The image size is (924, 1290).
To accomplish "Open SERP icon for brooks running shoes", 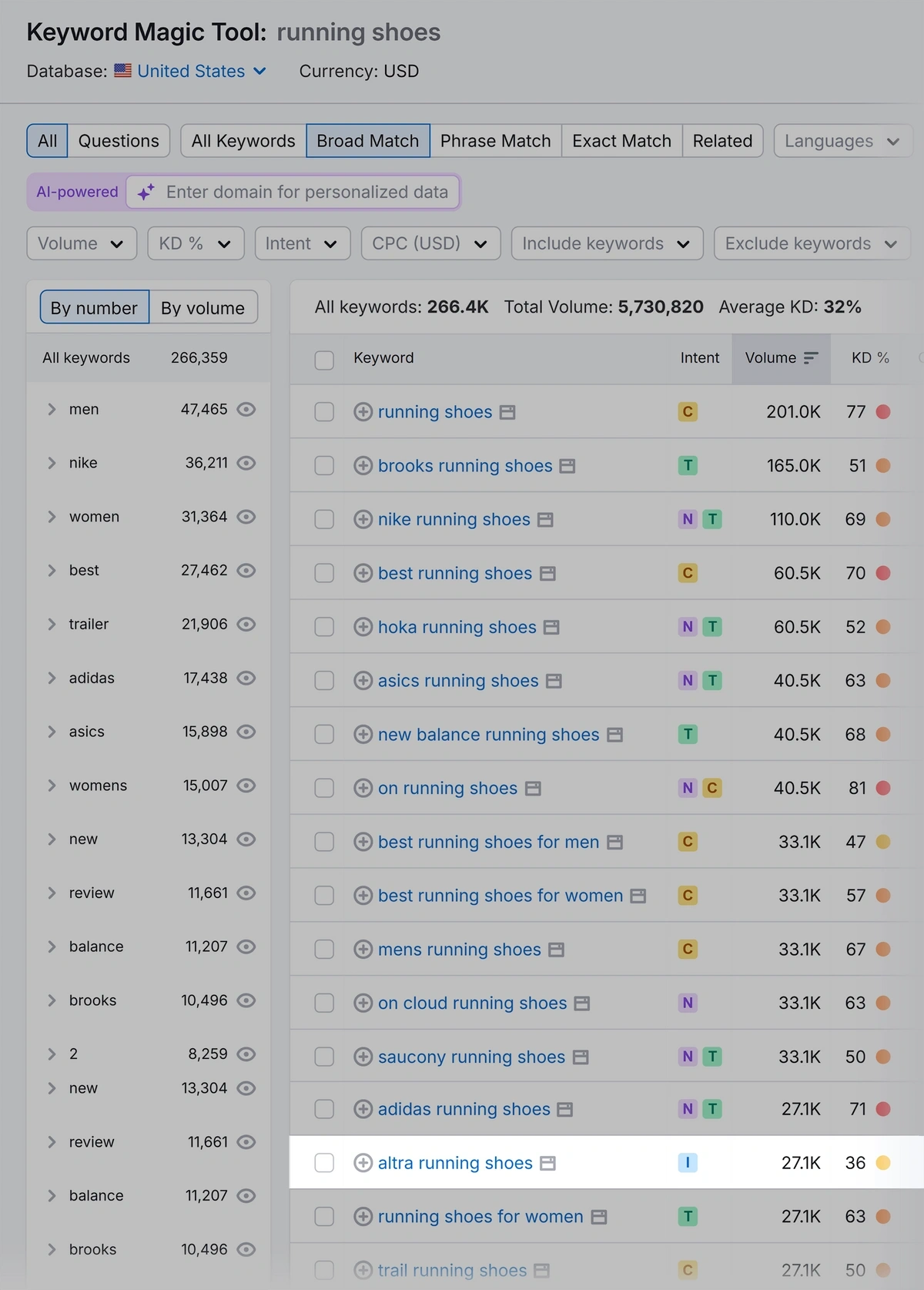I will (567, 466).
